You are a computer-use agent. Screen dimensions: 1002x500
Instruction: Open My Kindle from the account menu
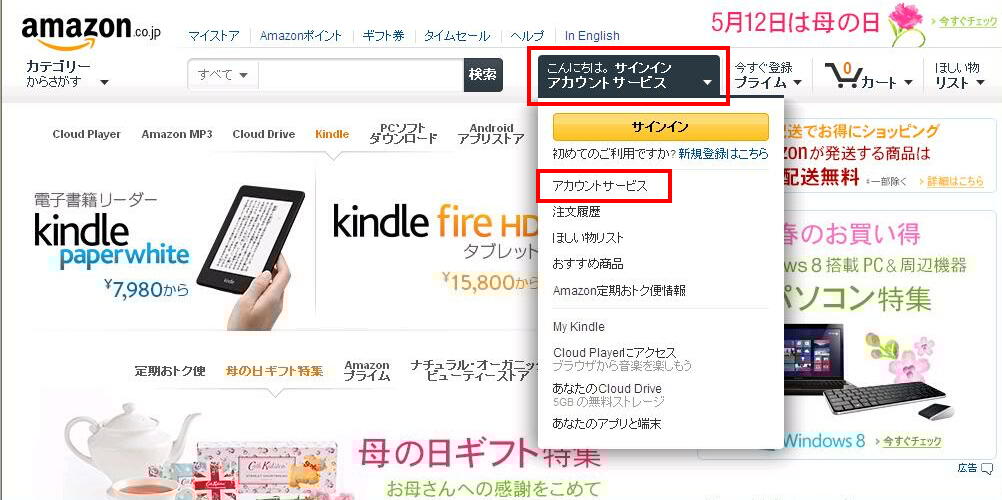point(578,327)
